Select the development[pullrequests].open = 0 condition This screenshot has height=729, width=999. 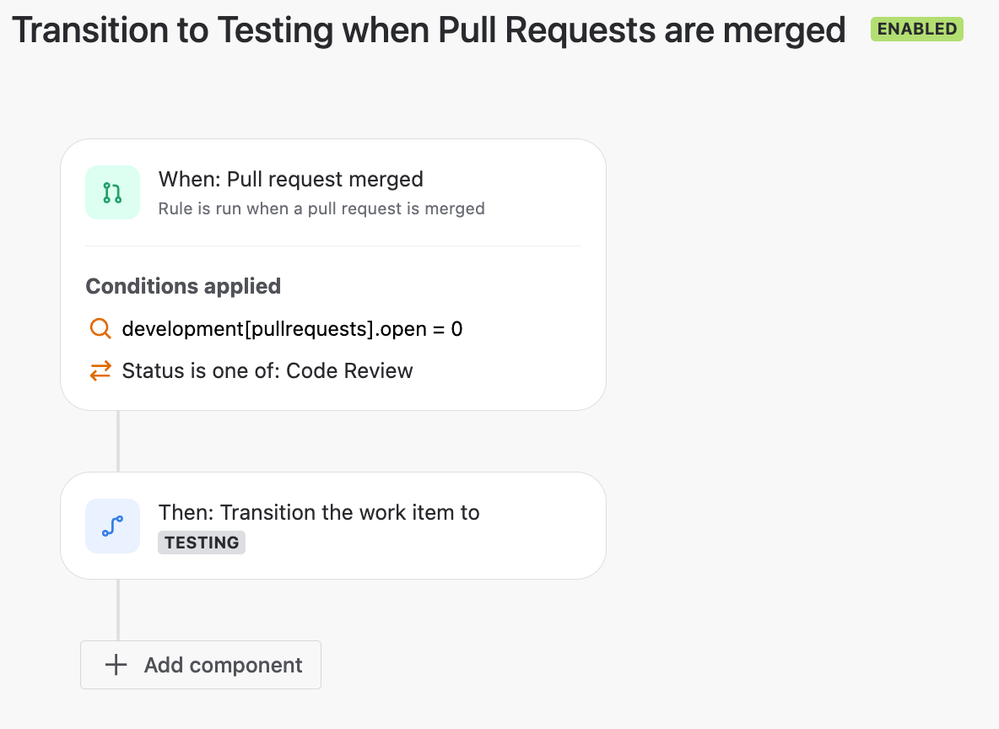292,329
